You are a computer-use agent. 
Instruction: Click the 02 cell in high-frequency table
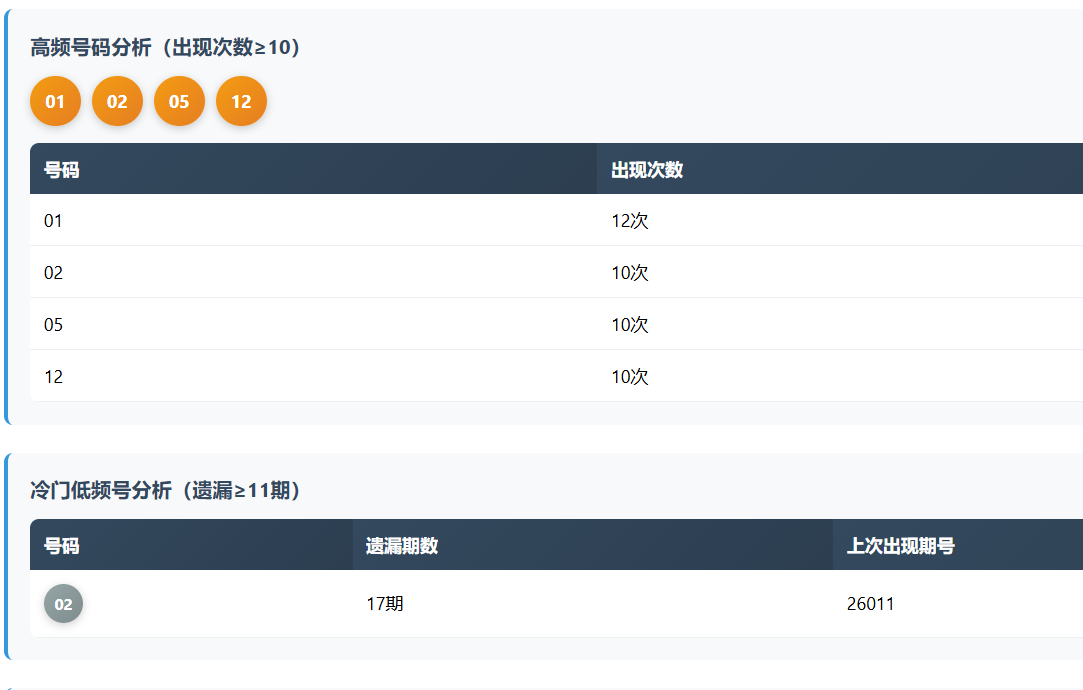53,273
